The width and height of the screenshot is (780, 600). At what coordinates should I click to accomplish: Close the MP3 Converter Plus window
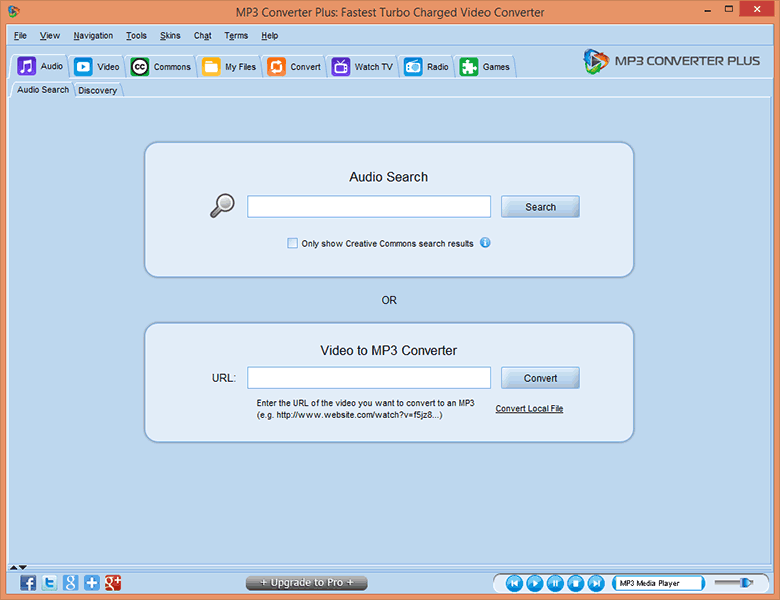pyautogui.click(x=757, y=9)
